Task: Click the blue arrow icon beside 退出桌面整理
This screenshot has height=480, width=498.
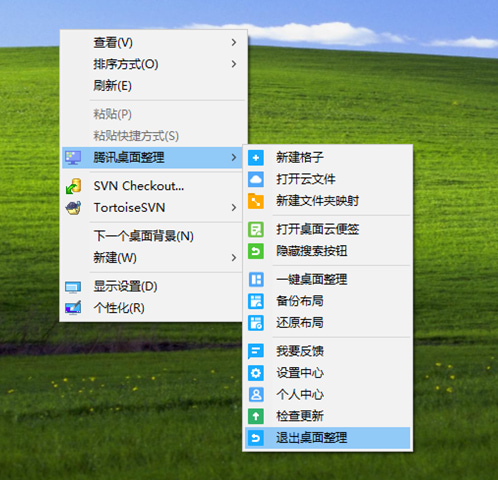Action: 256,438
